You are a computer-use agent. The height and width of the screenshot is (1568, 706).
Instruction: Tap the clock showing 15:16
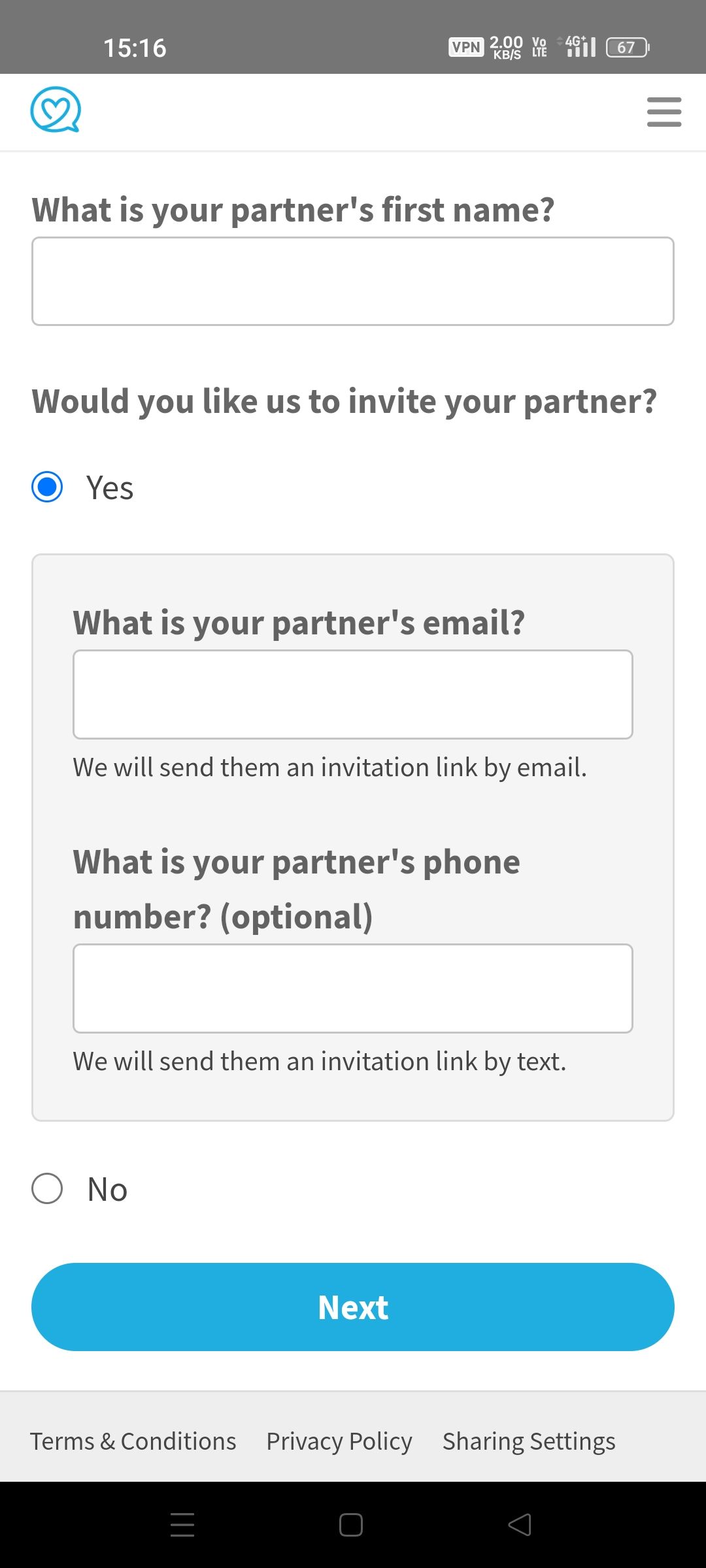(134, 46)
